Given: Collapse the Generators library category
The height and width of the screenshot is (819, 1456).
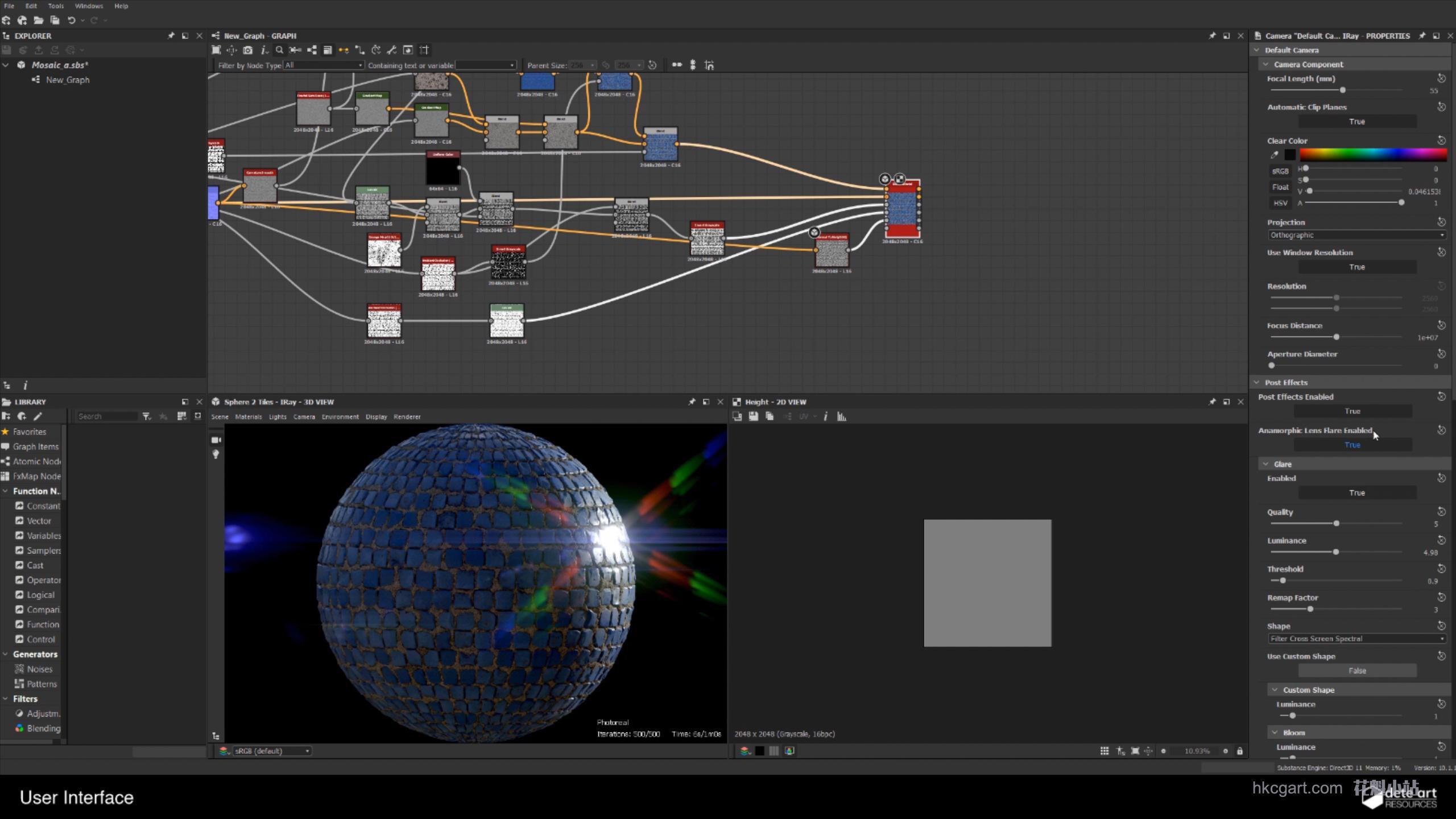Looking at the screenshot, I should pos(6,654).
